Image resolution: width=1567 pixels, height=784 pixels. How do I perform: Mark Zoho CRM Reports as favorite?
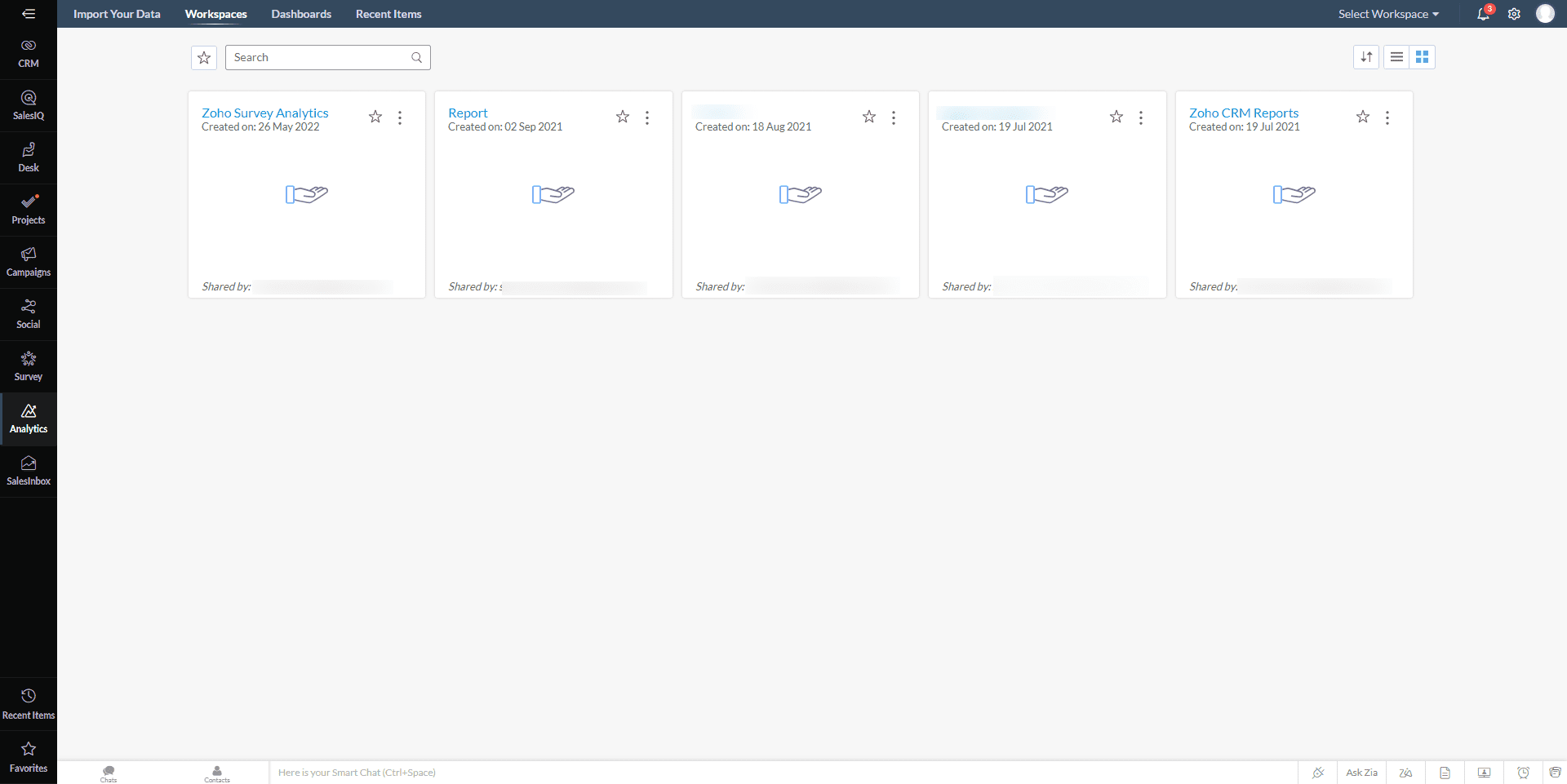click(x=1363, y=117)
